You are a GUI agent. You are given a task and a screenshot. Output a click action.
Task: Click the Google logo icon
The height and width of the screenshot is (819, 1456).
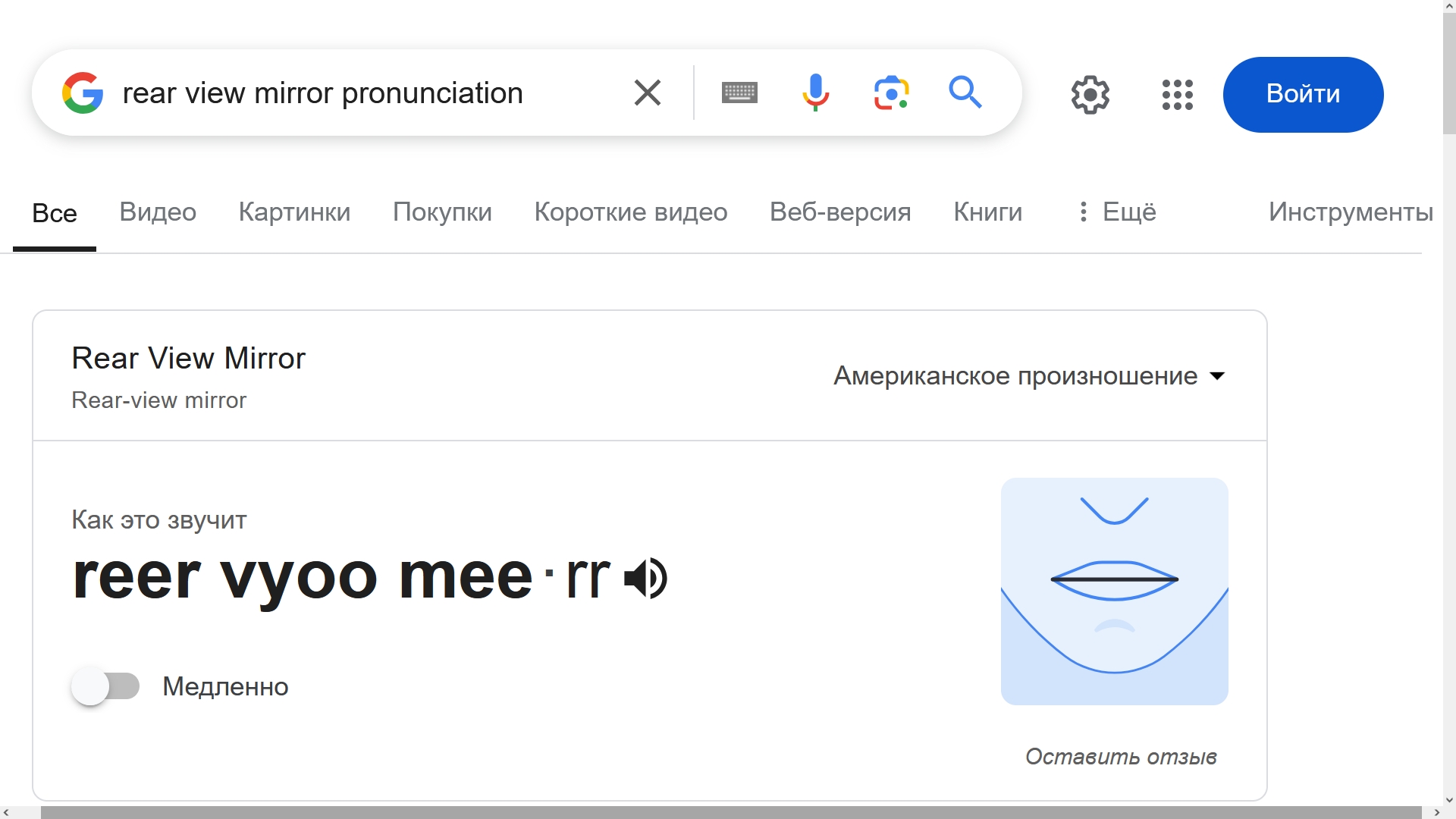pyautogui.click(x=83, y=93)
